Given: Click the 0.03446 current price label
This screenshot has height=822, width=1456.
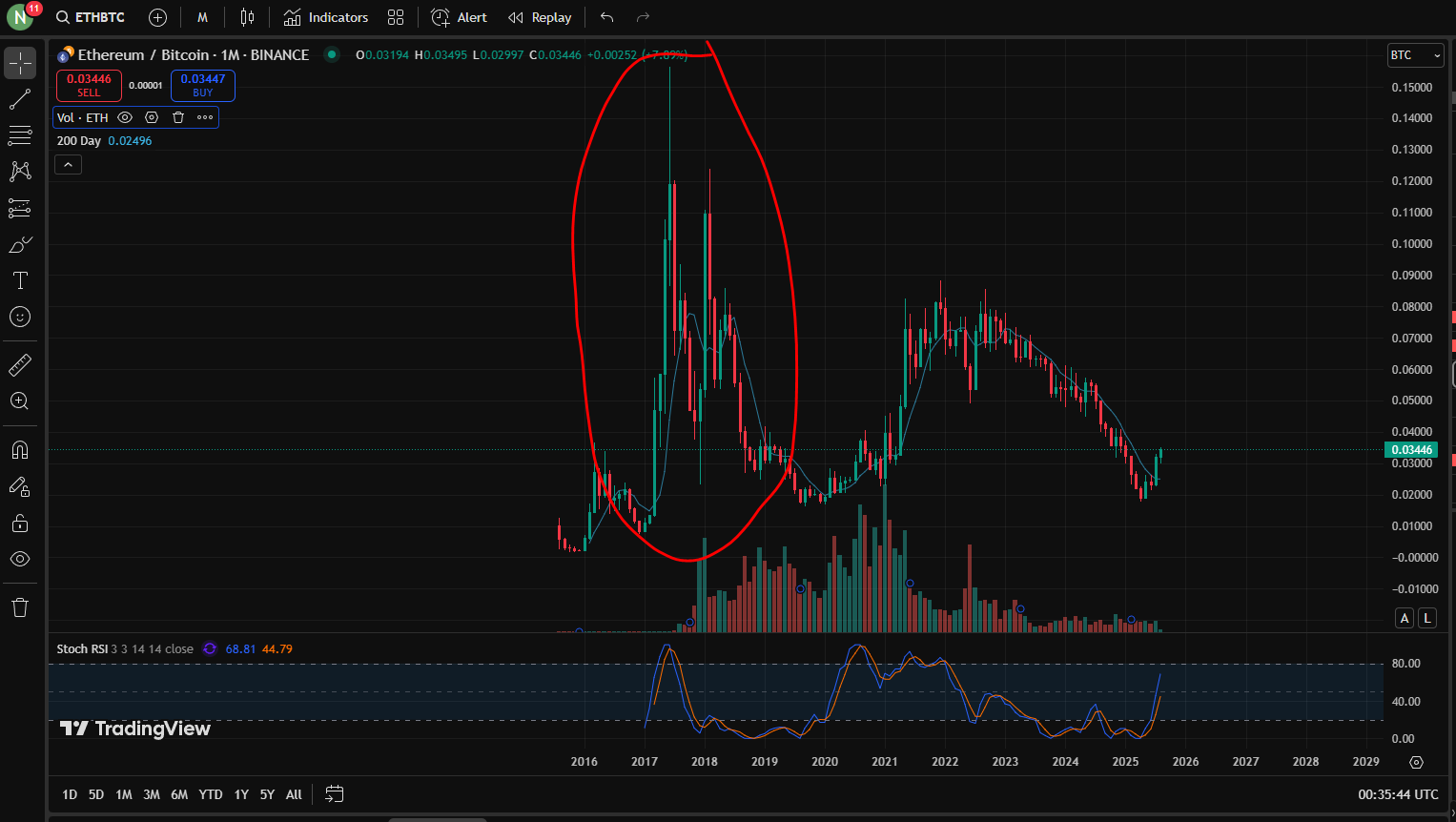Looking at the screenshot, I should pos(1411,450).
